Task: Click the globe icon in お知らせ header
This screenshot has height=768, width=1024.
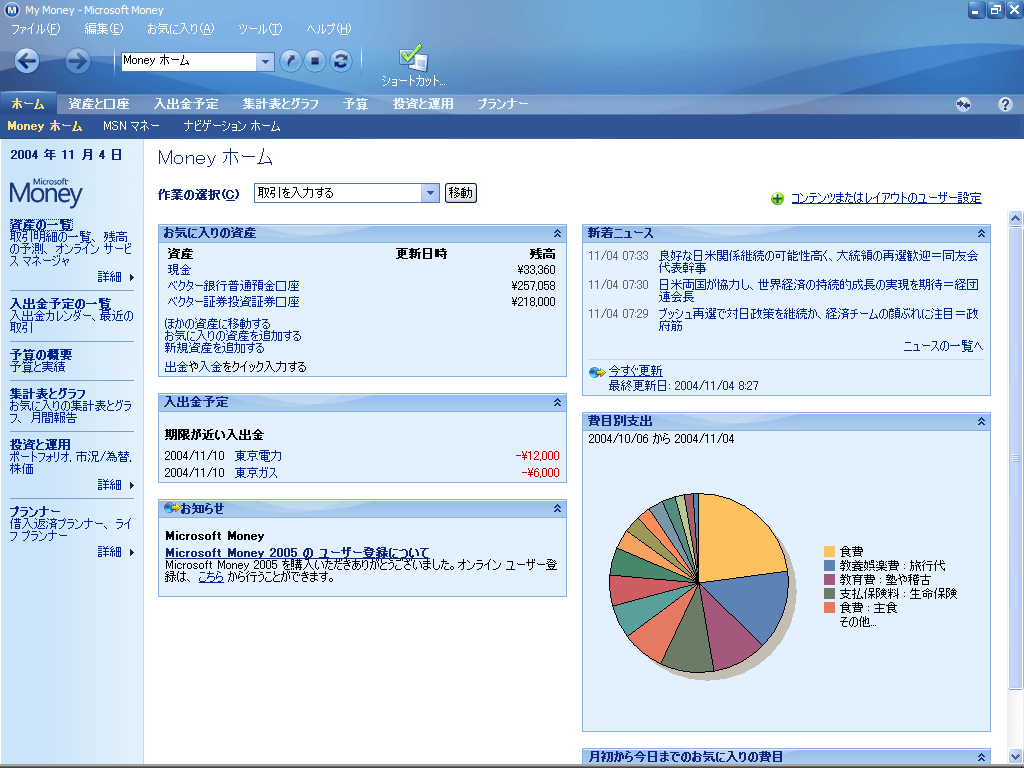Action: point(171,508)
